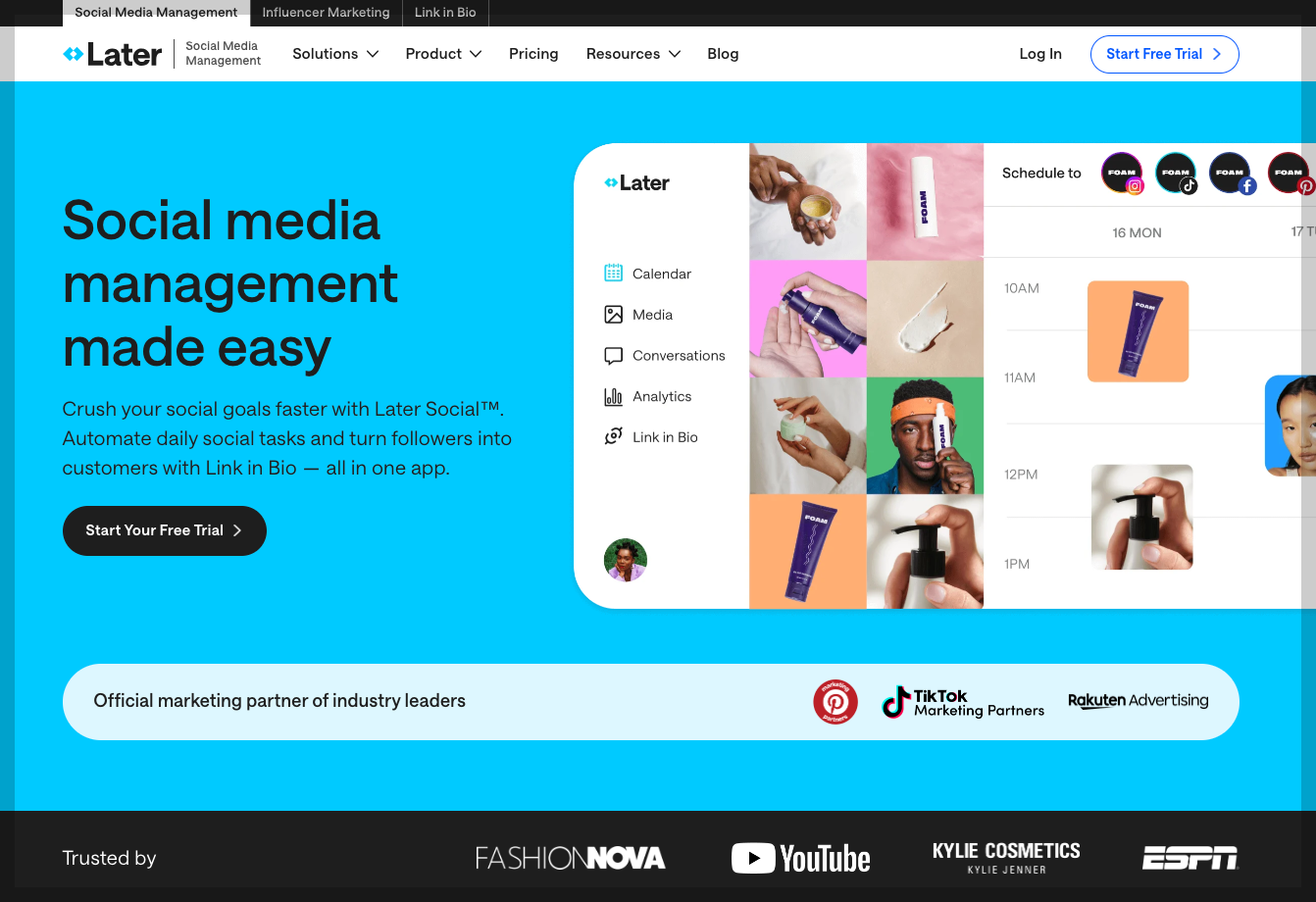The image size is (1316, 902).
Task: Click the 10AM scheduled FOAM tube post
Action: point(1138,331)
